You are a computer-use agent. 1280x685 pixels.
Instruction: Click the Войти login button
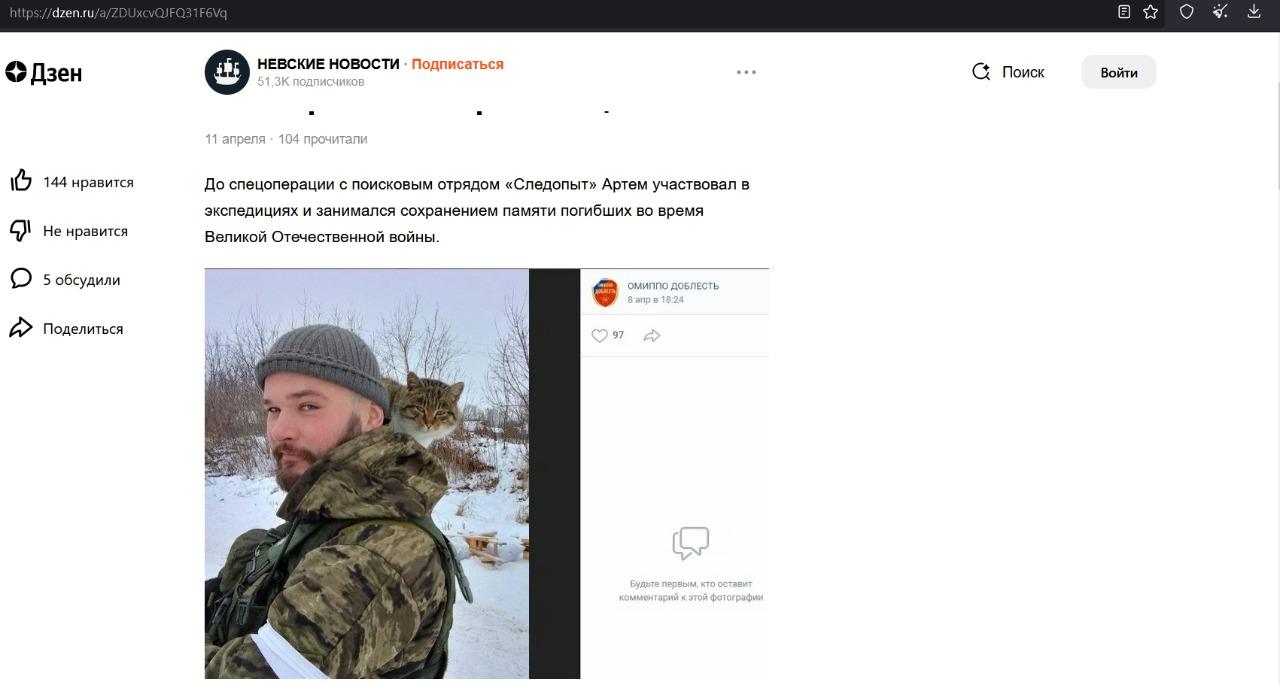click(x=1119, y=72)
